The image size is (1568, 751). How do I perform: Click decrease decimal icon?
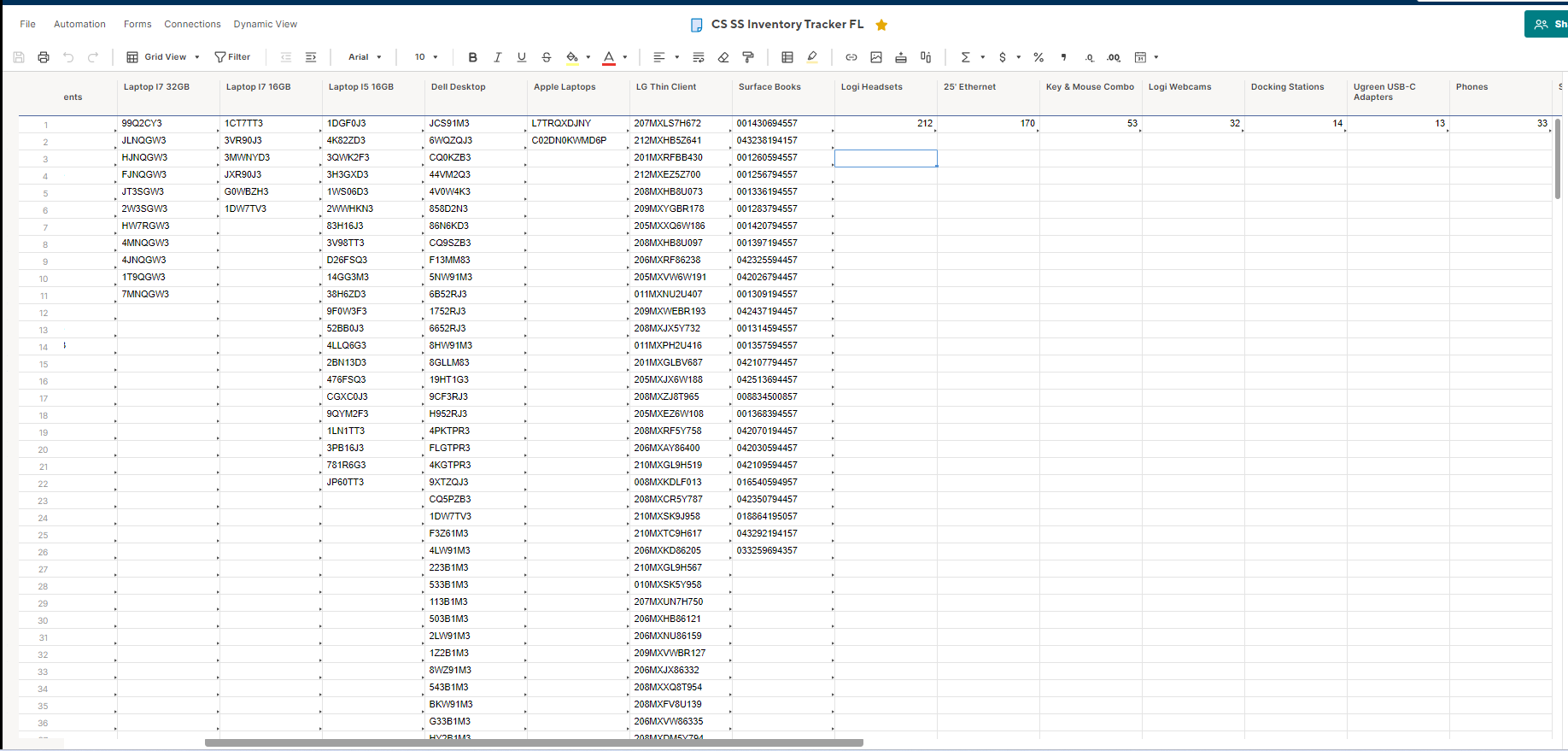click(1089, 57)
